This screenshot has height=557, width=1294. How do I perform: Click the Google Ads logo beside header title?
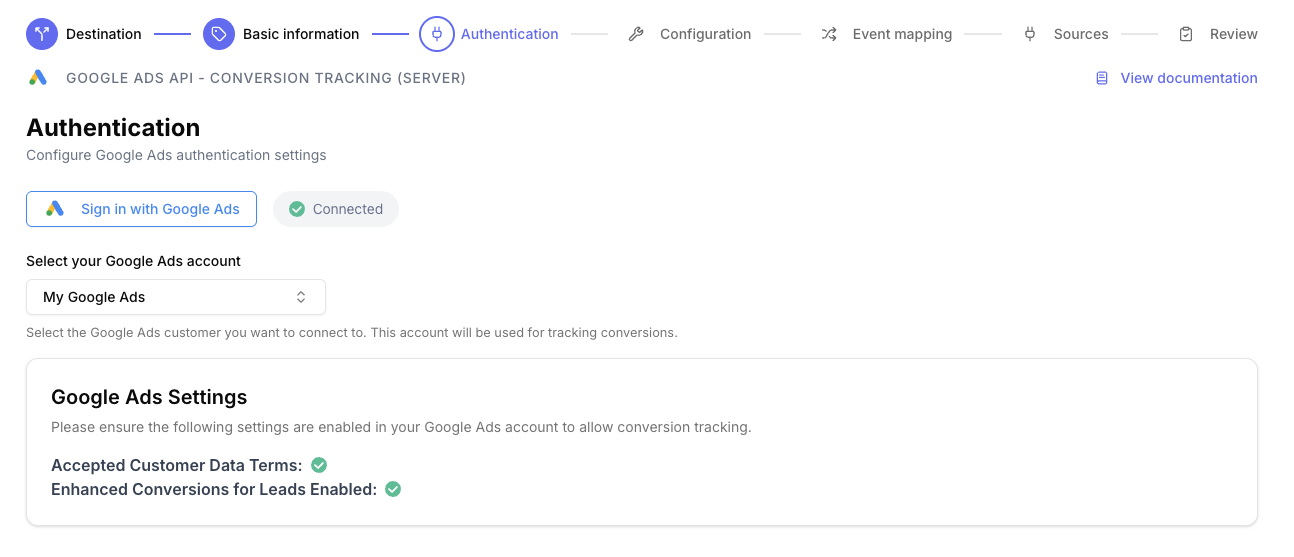(x=38, y=78)
